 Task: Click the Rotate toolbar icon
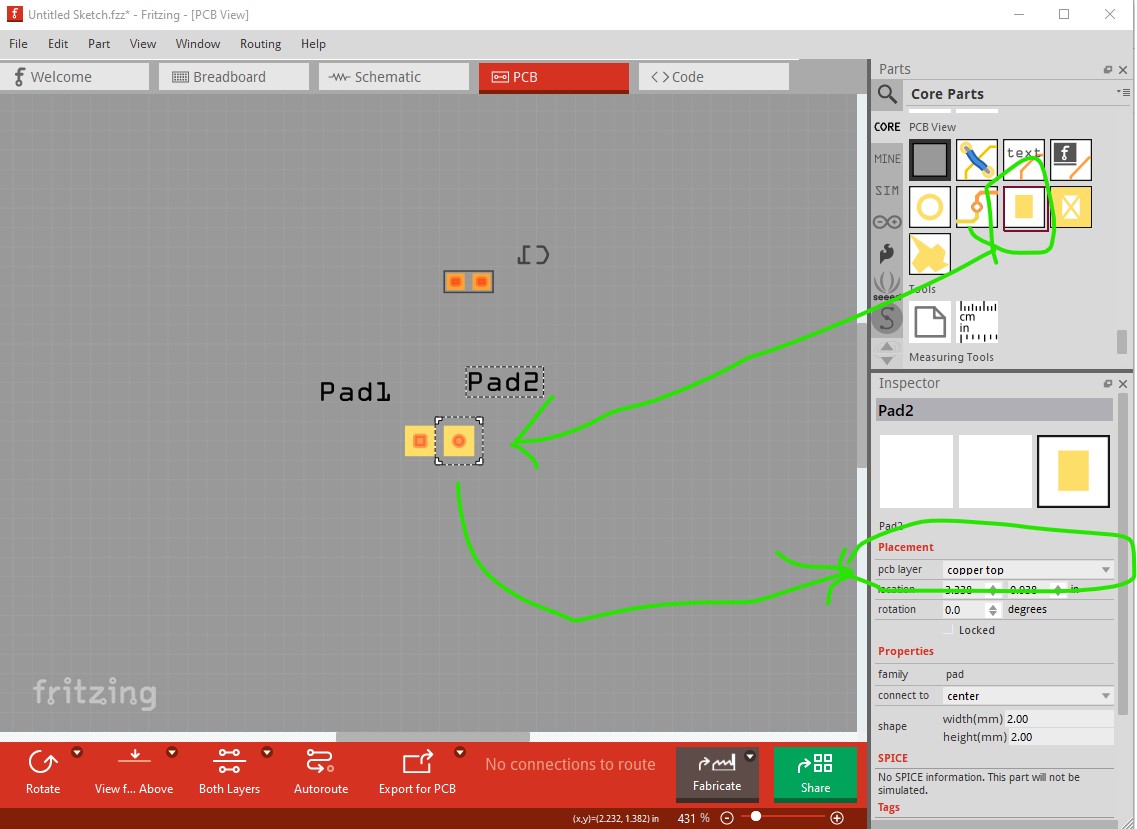click(43, 772)
